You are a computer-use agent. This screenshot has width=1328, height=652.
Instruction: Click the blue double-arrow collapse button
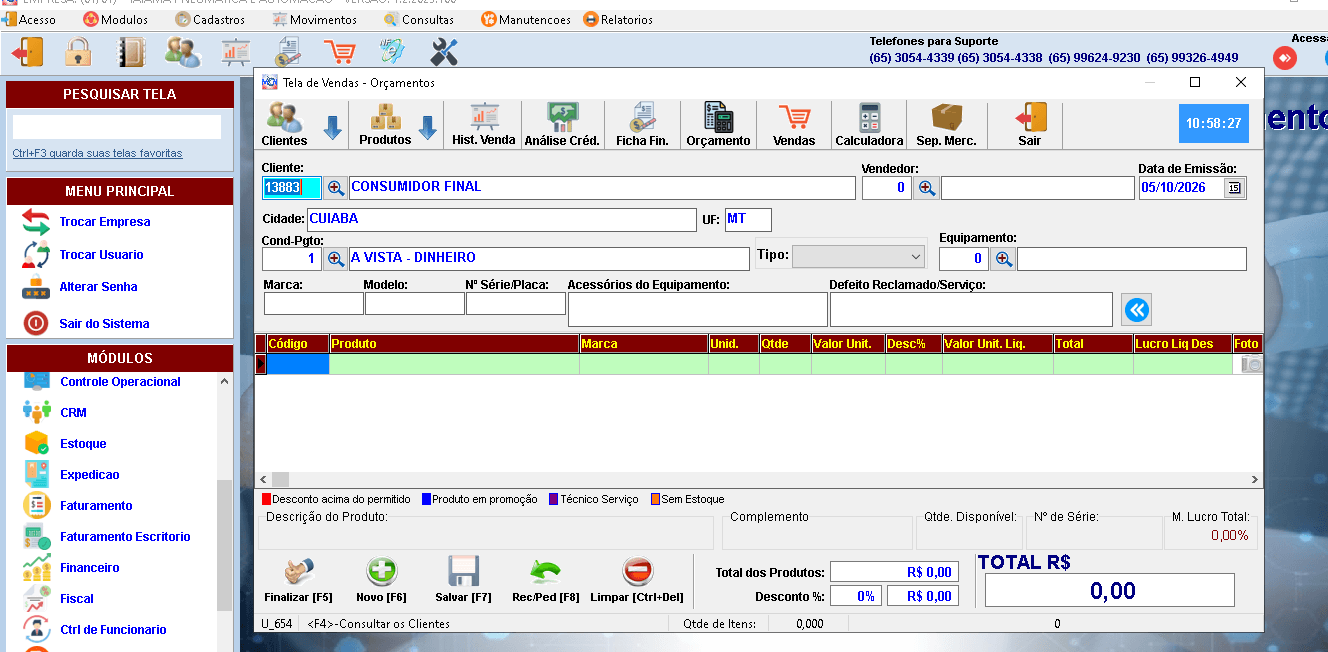[1136, 310]
